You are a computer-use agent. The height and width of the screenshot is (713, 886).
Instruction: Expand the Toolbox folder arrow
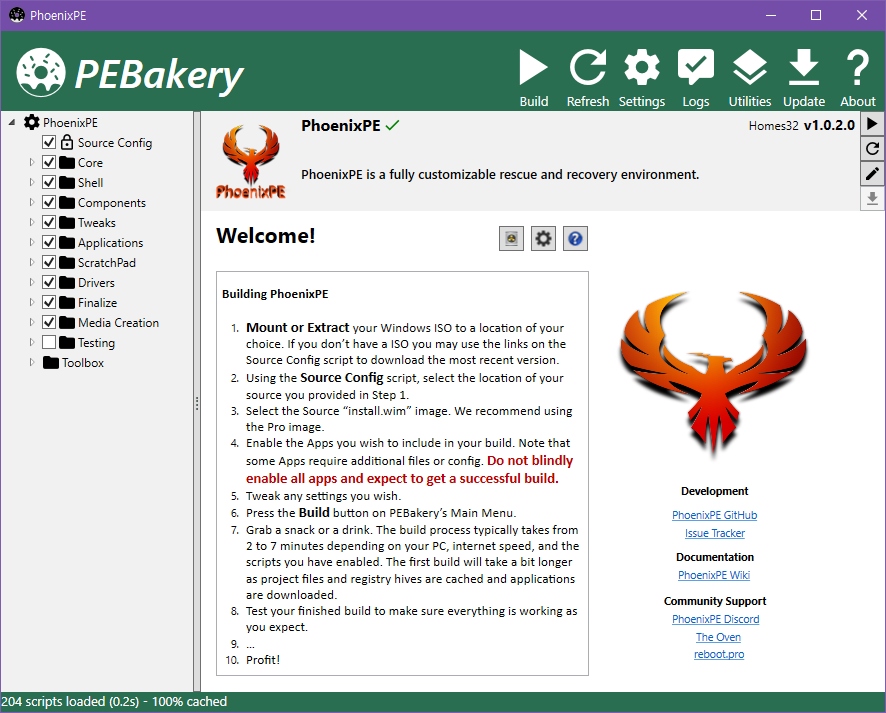point(32,363)
